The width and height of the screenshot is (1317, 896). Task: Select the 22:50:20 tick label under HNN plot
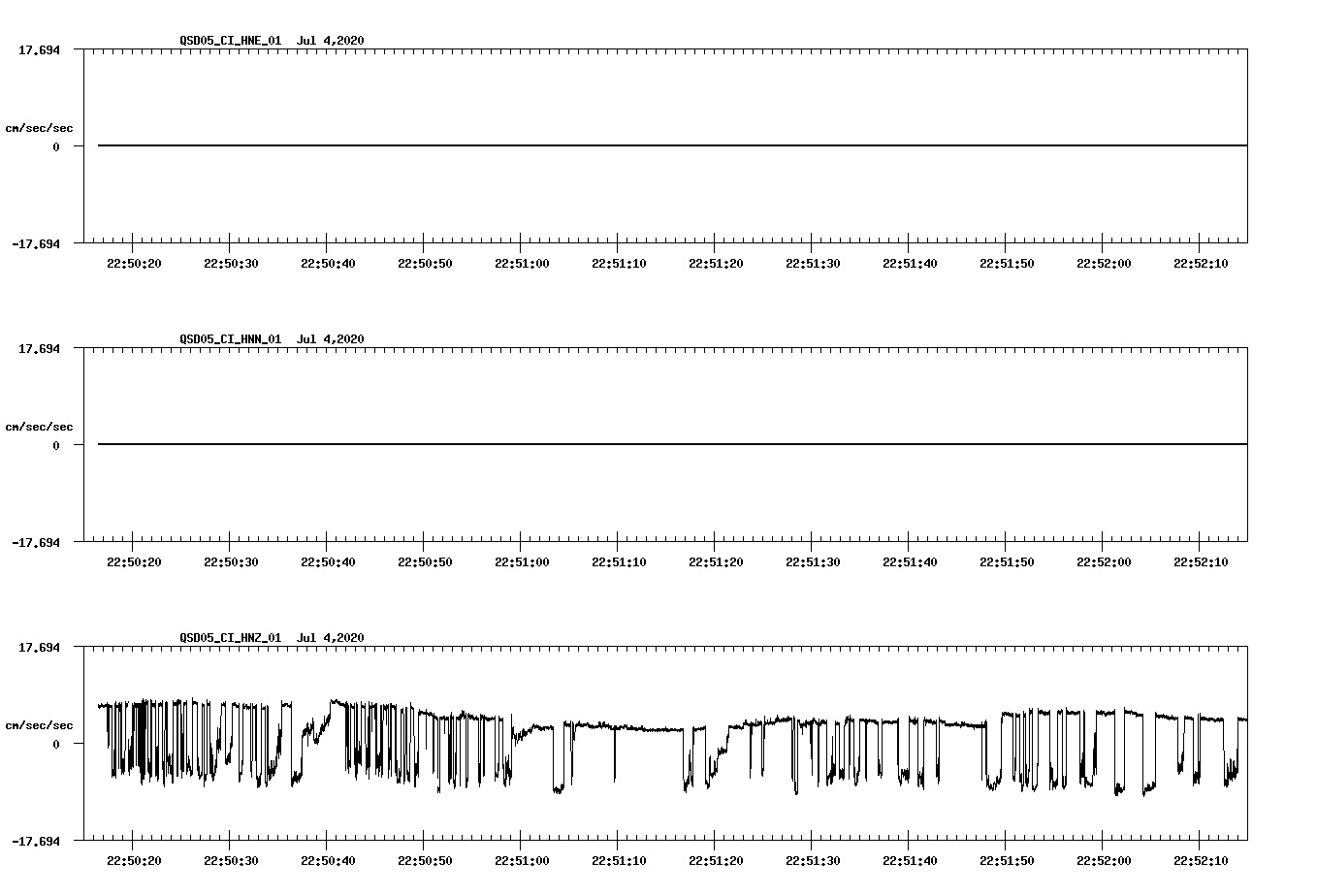[x=134, y=562]
